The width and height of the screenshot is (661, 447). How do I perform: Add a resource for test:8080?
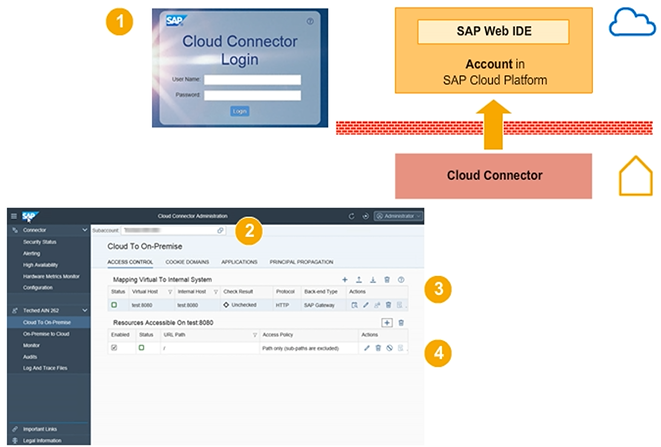click(x=387, y=322)
